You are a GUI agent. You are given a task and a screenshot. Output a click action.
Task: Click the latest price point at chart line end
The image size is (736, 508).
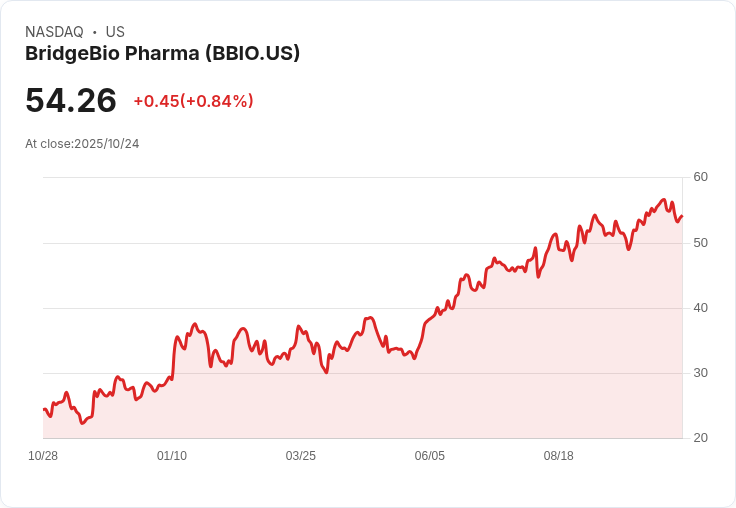tap(682, 216)
